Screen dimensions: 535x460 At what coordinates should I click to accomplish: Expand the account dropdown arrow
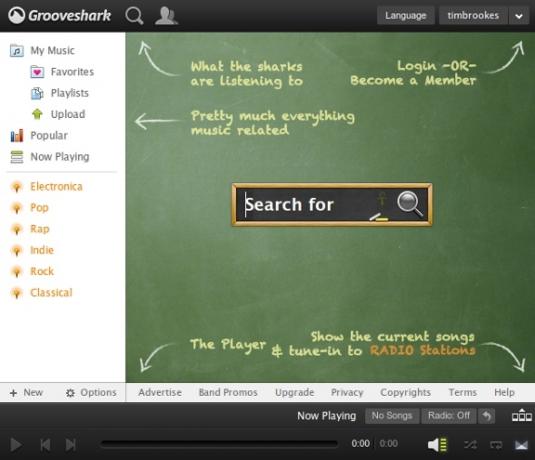[519, 16]
